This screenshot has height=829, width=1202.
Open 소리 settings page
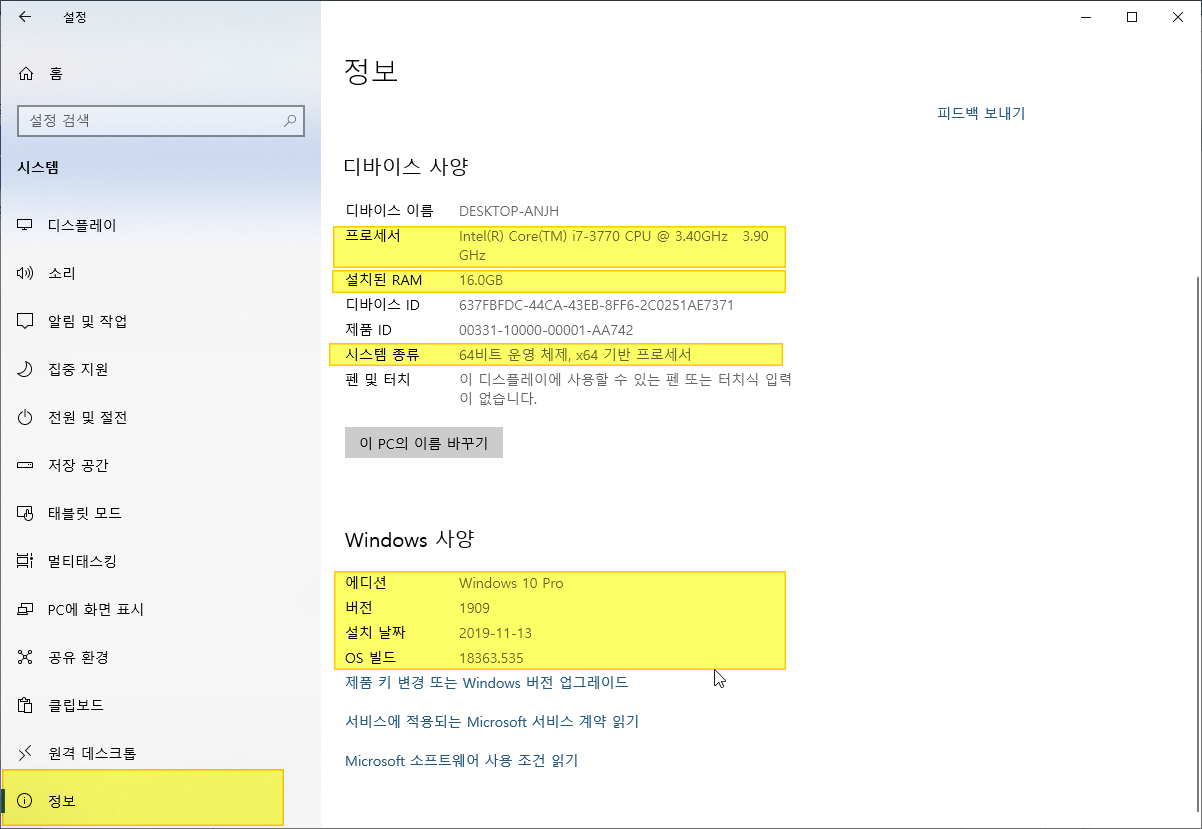pos(160,273)
